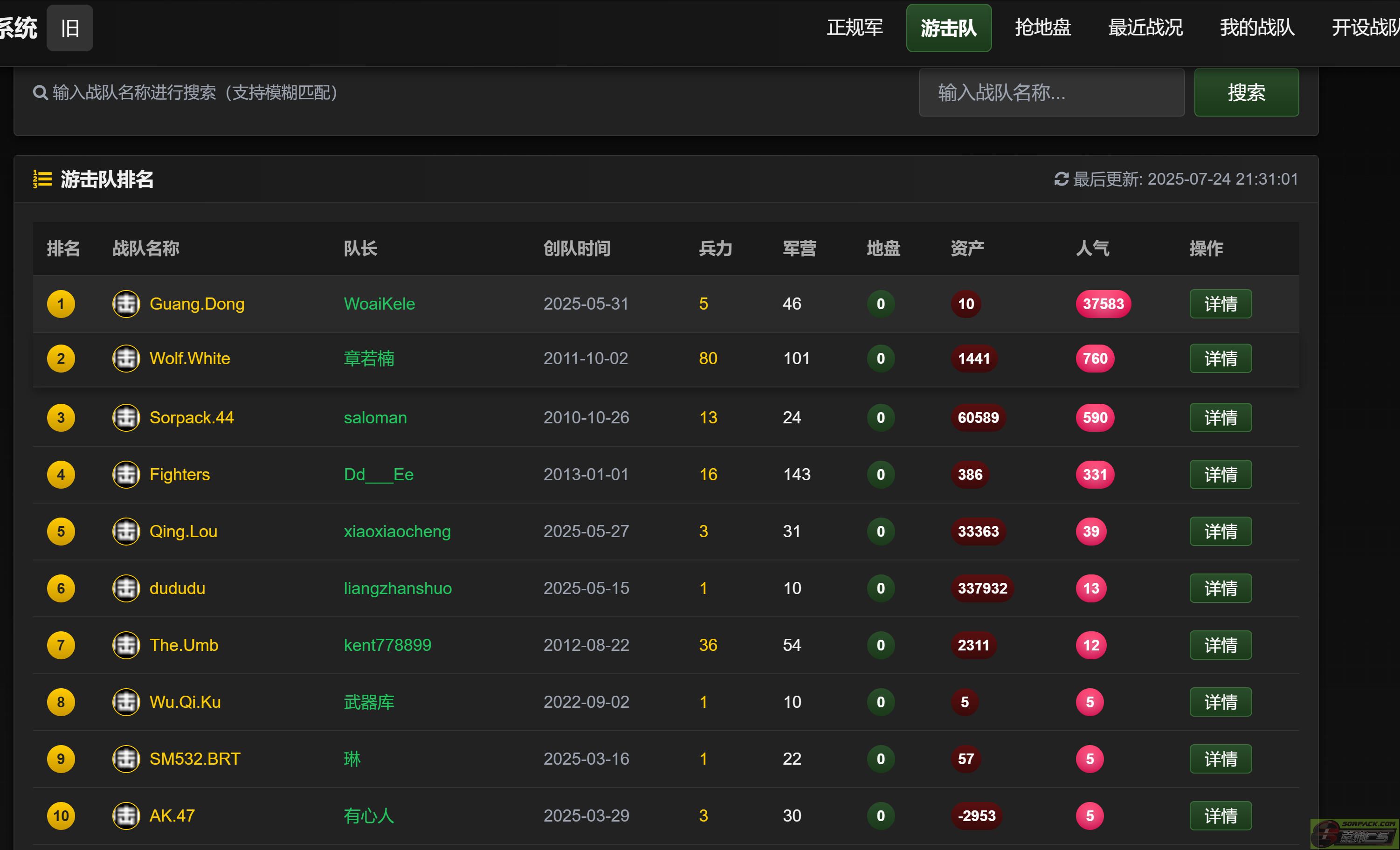Open captain link WoaiKele

[x=379, y=304]
